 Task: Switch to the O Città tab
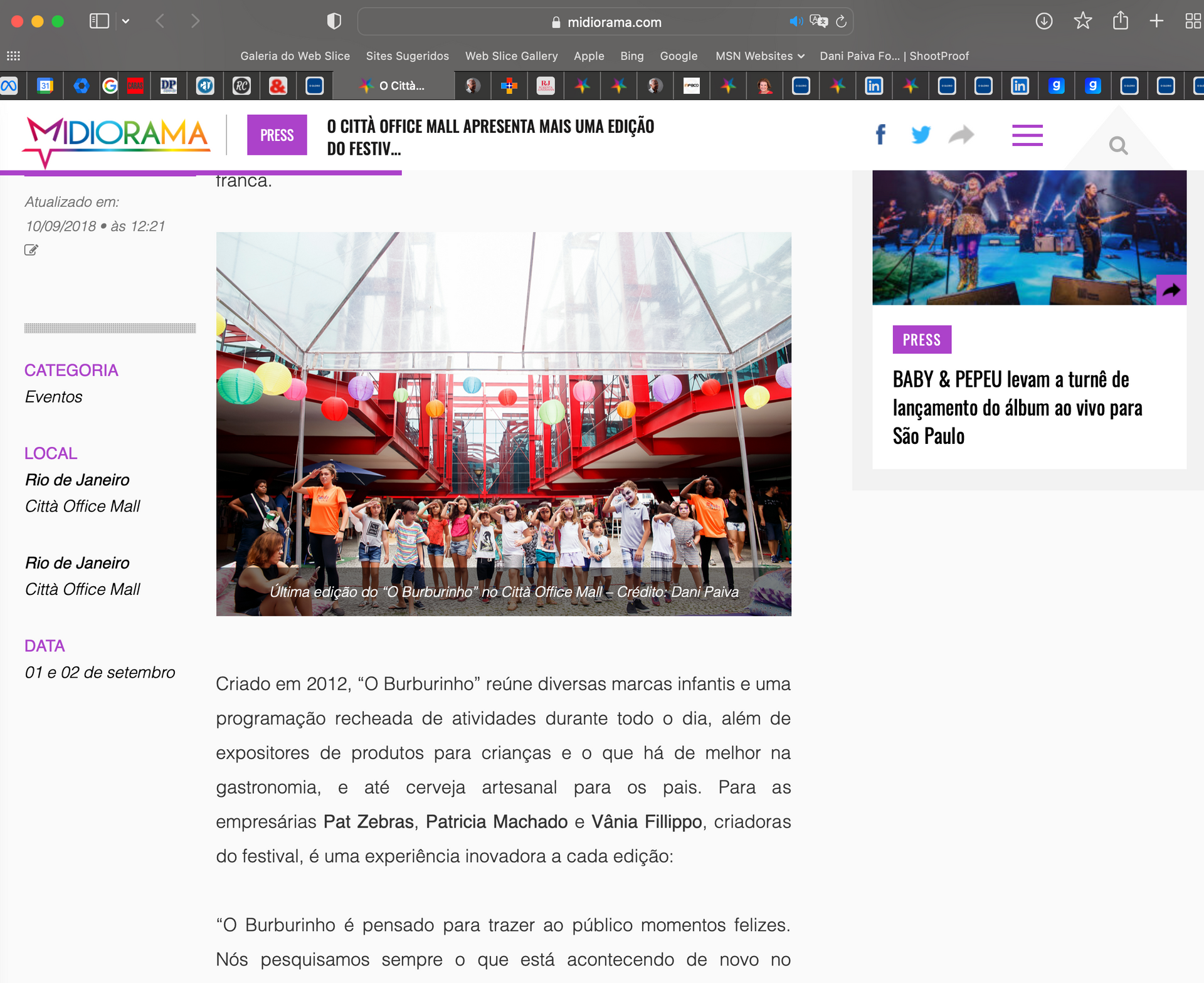(394, 86)
